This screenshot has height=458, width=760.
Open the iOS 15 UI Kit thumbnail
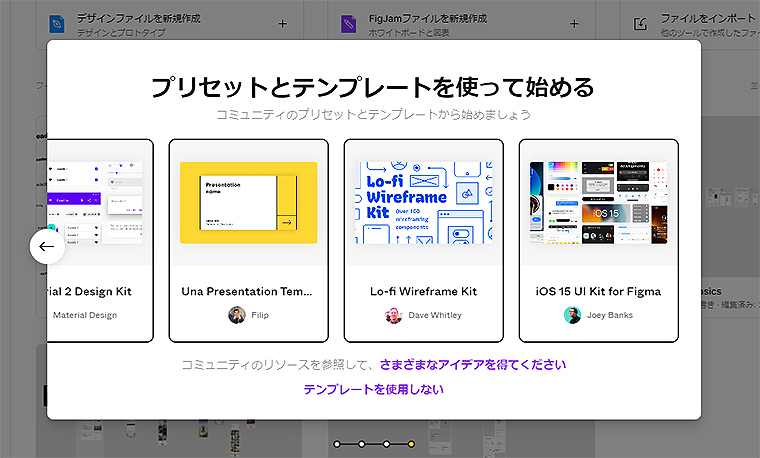(x=598, y=203)
